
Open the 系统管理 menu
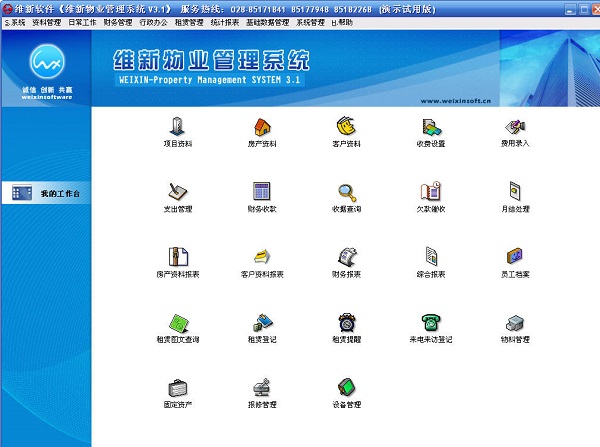coord(310,23)
